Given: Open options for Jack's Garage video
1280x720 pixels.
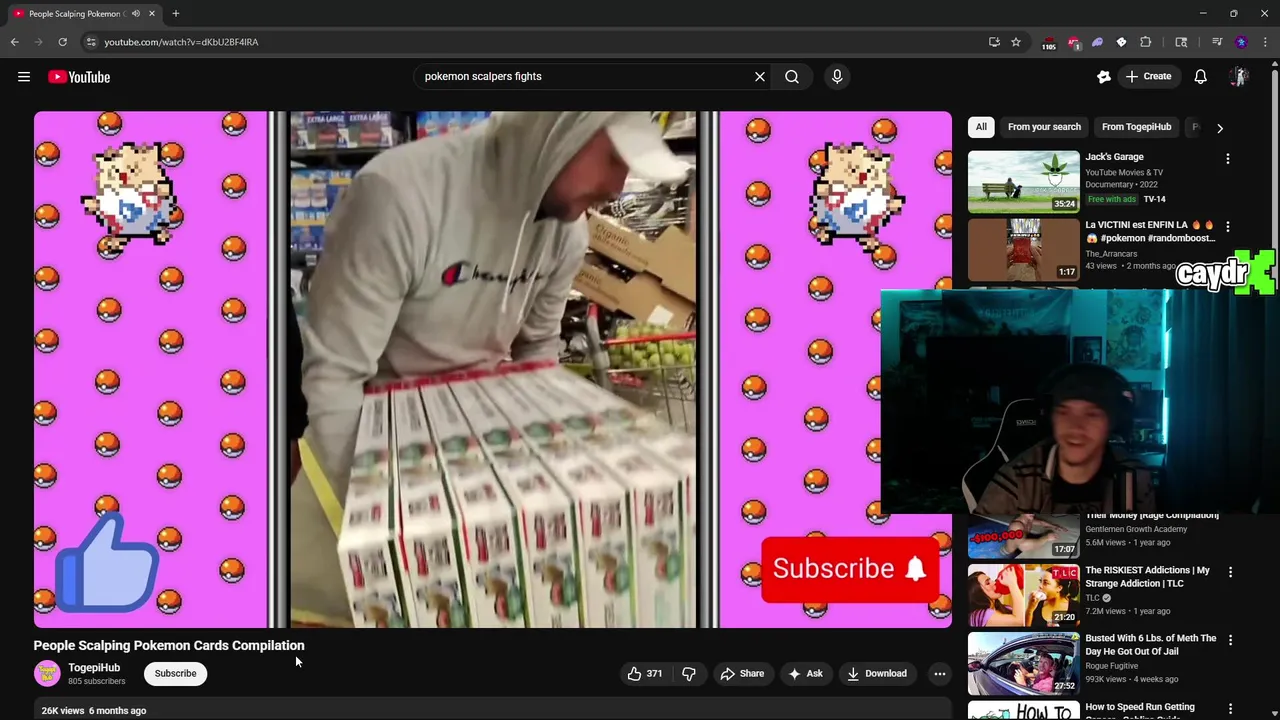Looking at the screenshot, I should tap(1228, 158).
